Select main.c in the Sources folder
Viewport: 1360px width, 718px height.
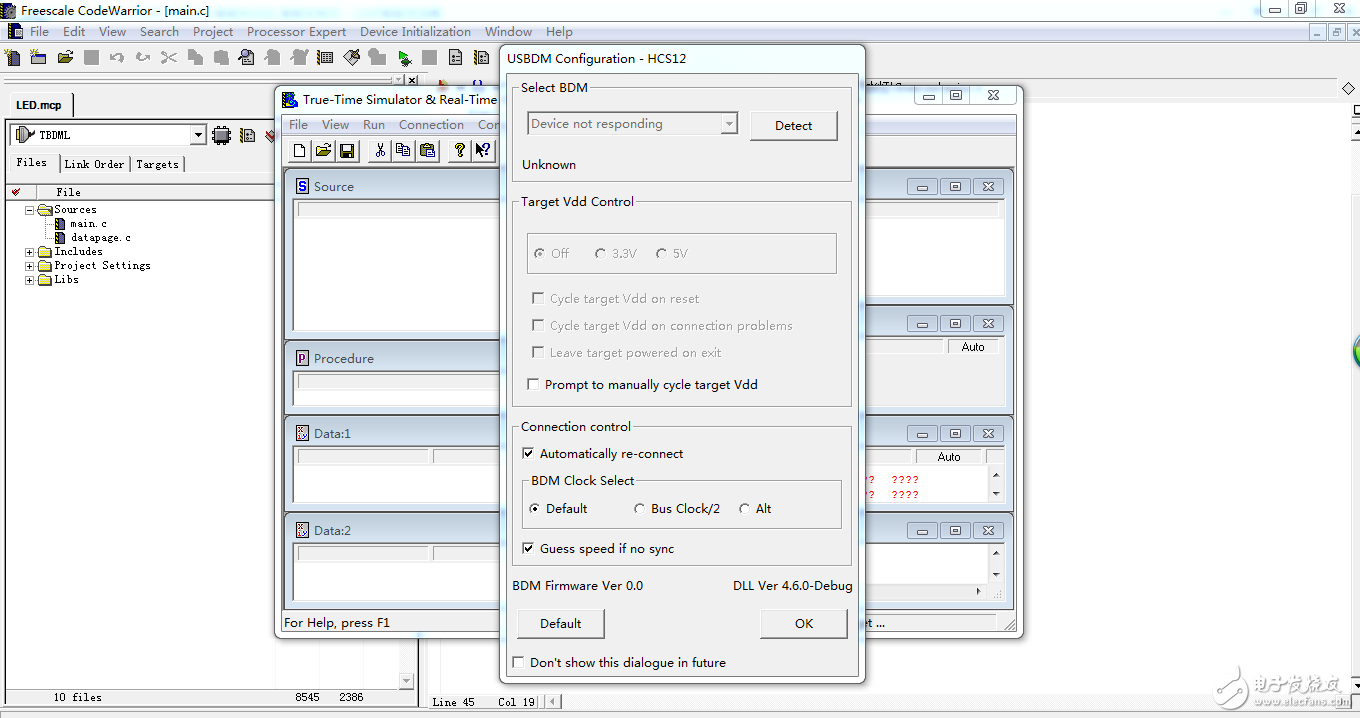tap(88, 224)
